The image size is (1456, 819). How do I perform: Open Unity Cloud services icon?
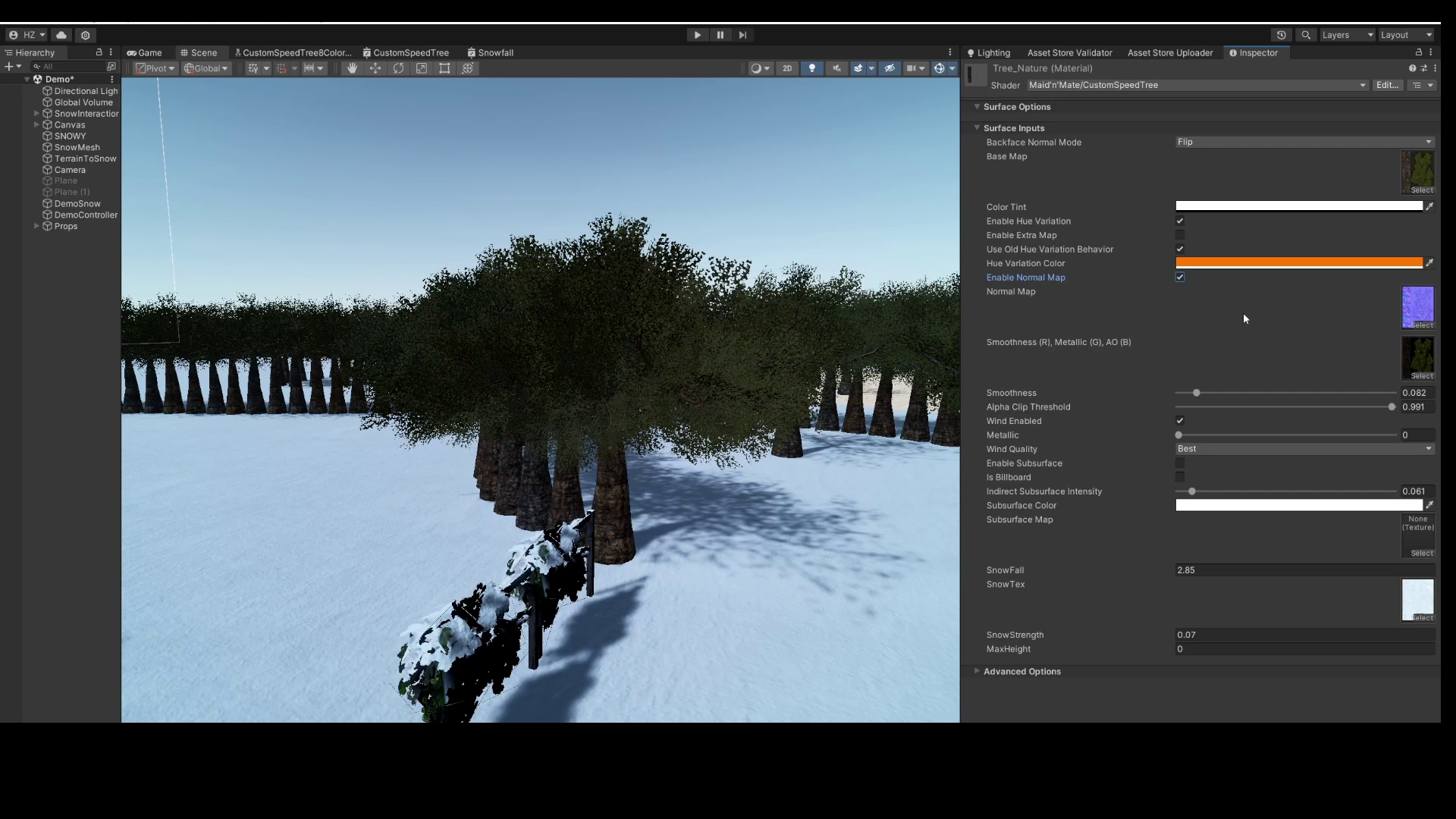coord(61,35)
